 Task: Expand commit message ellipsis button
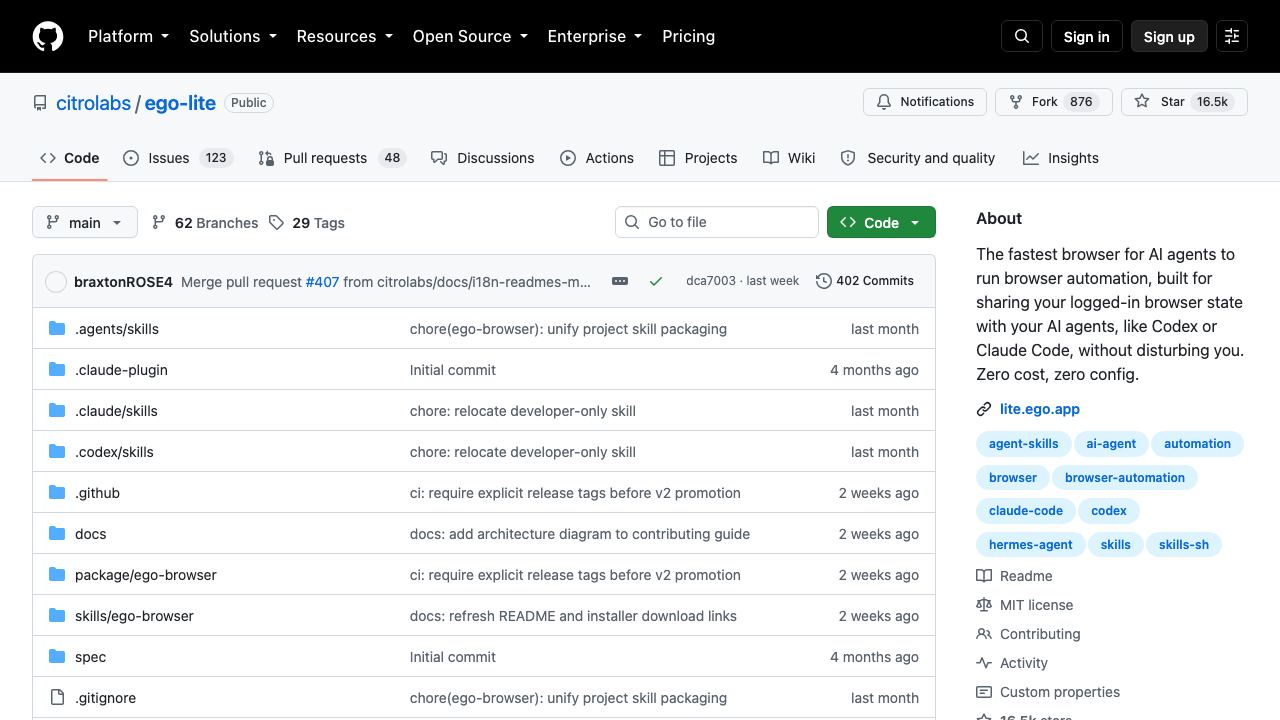620,281
